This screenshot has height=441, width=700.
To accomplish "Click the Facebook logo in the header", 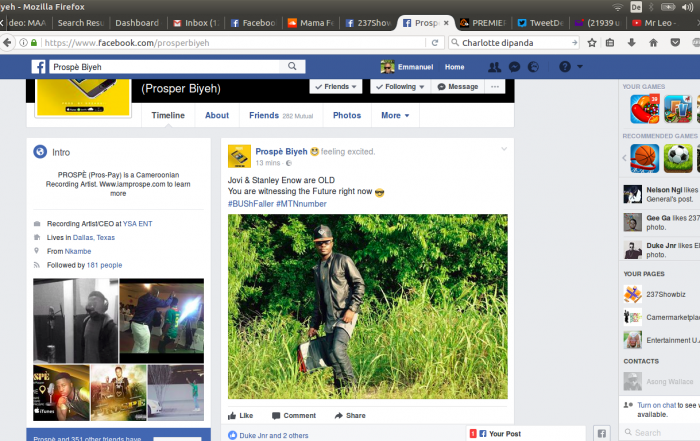I will tap(39, 67).
